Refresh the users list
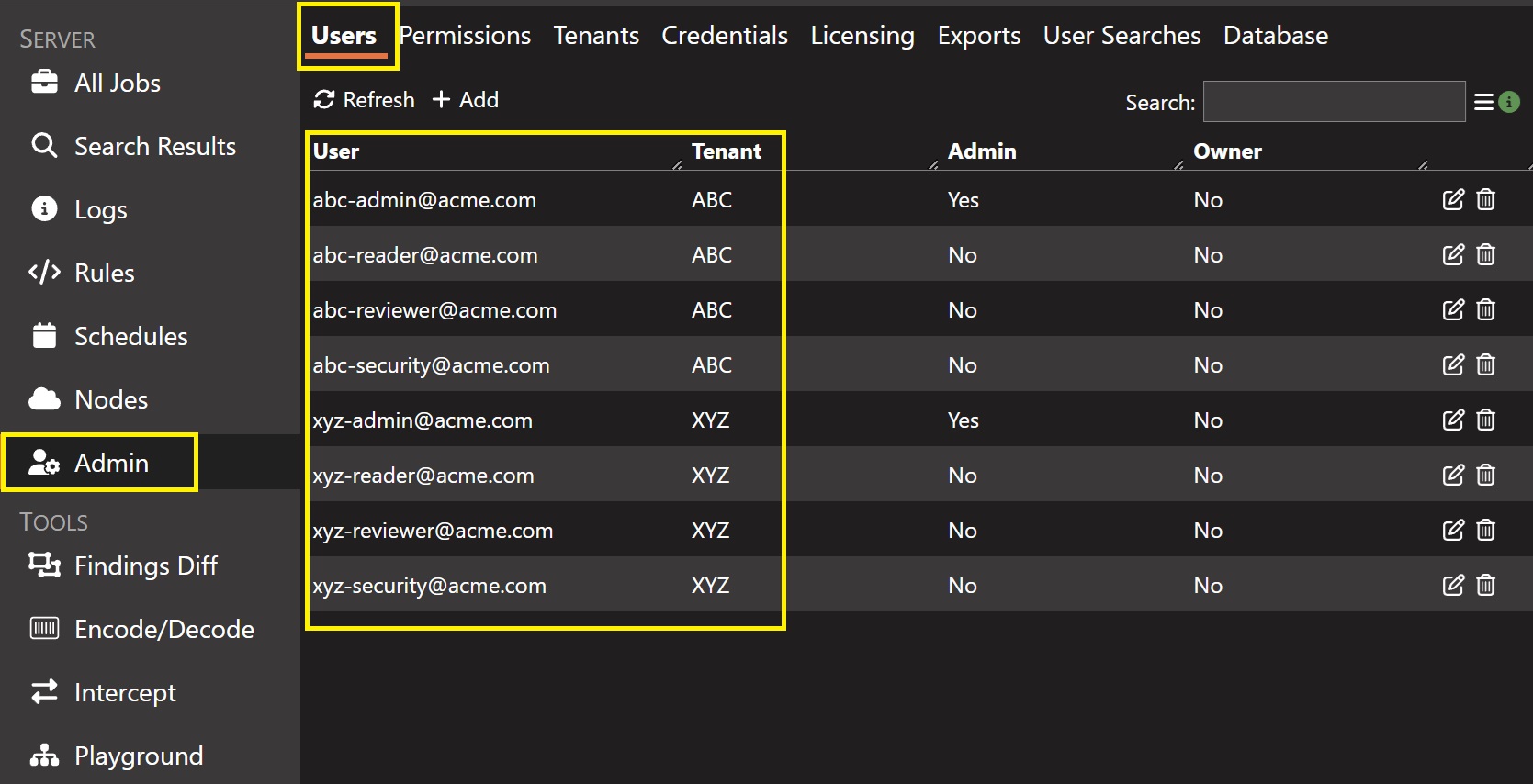Viewport: 1533px width, 784px height. pos(364,99)
